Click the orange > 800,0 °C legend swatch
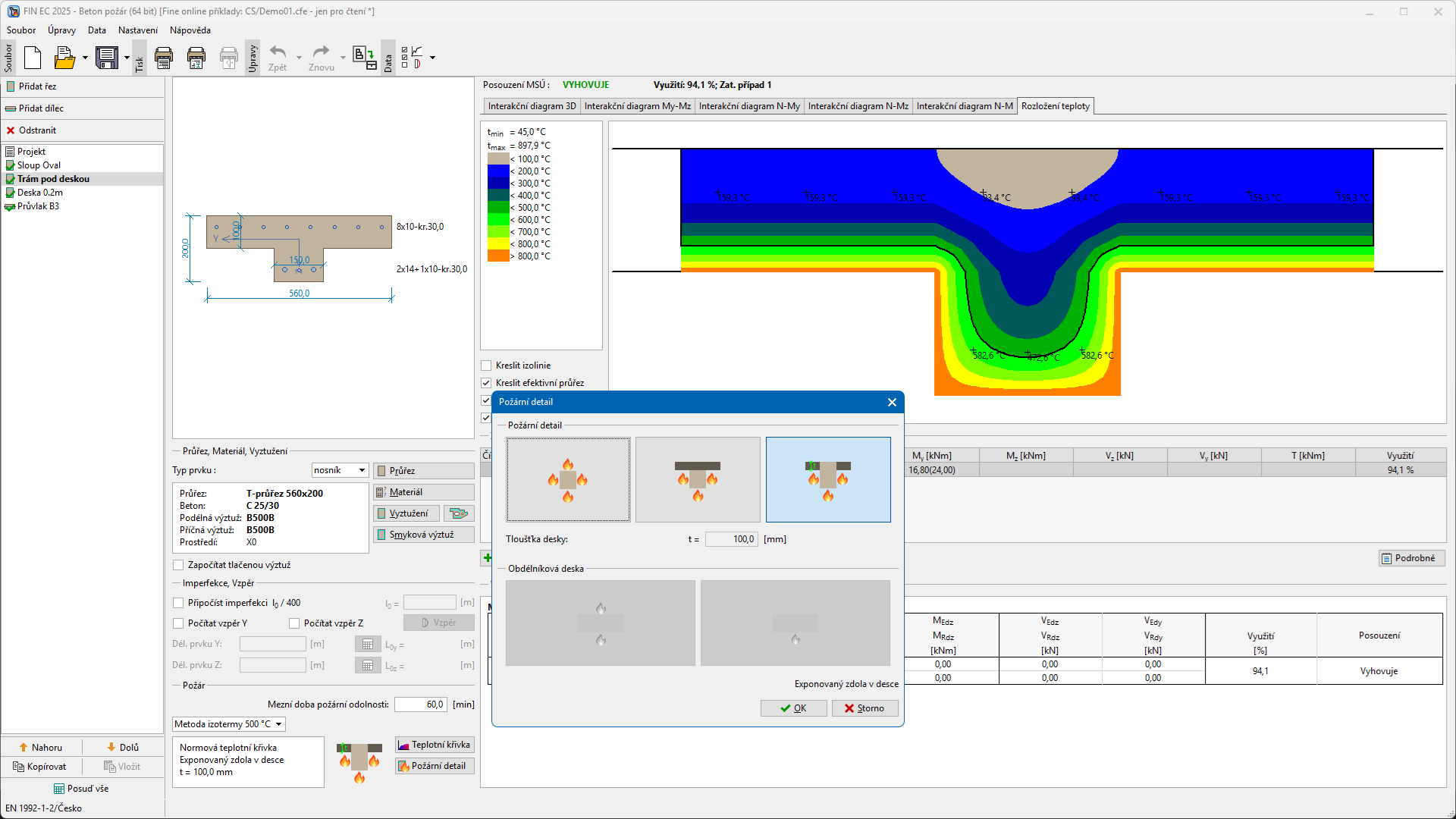The height and width of the screenshot is (819, 1456). click(x=498, y=256)
